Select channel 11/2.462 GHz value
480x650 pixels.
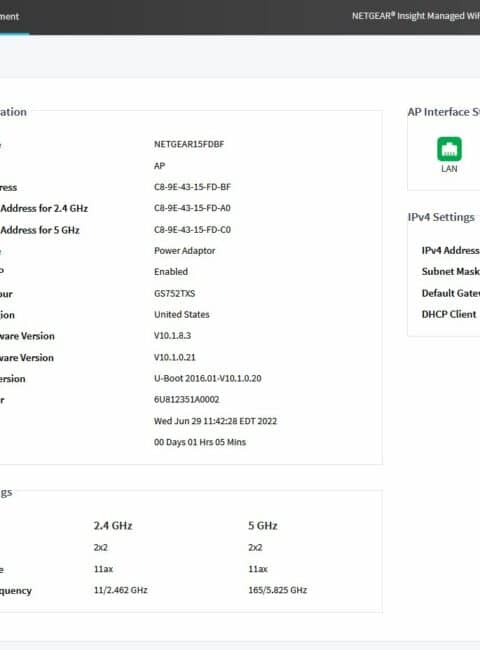point(121,590)
